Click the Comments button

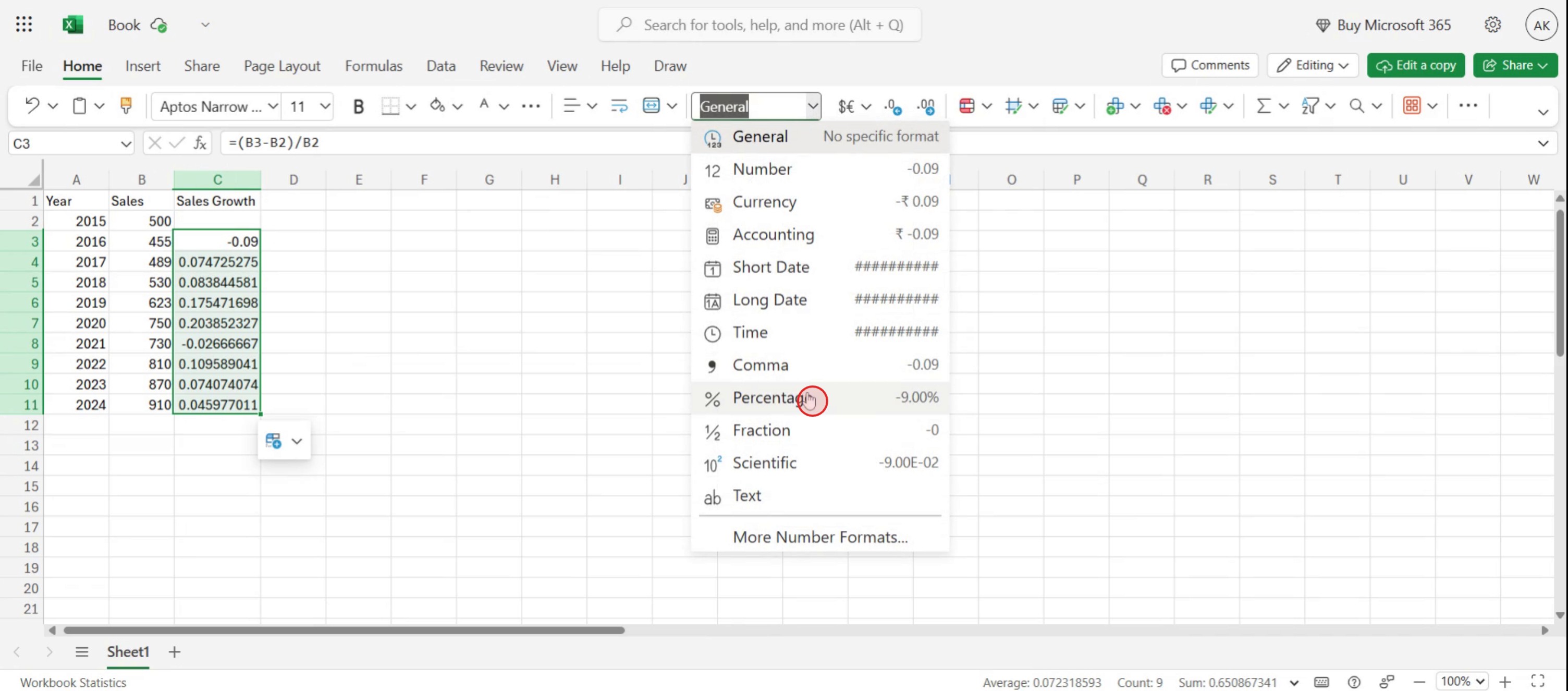tap(1209, 65)
